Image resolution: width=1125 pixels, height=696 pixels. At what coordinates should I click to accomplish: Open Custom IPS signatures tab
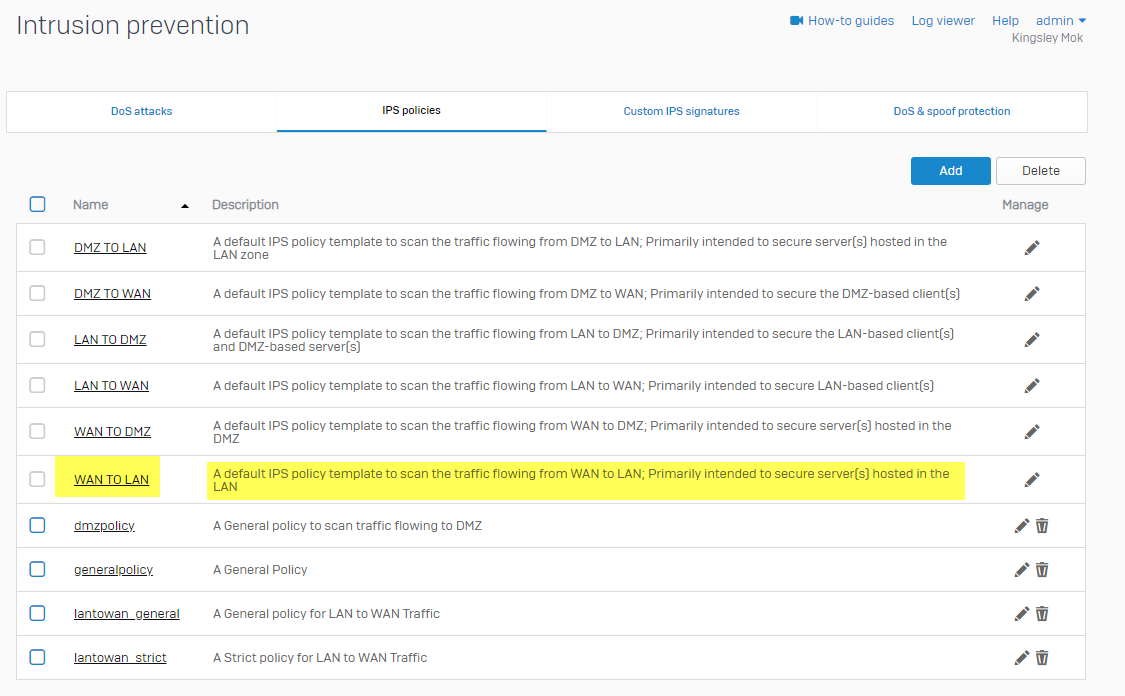(x=681, y=111)
